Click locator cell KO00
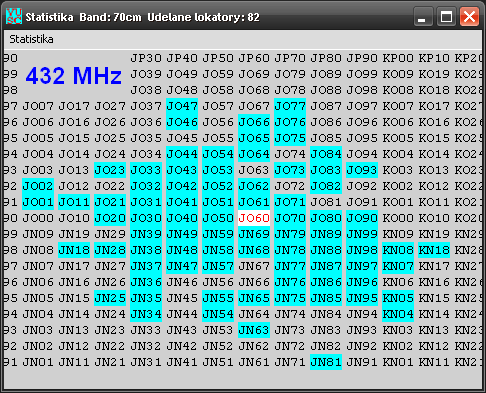Screen dimensions: 486x393 [398, 218]
